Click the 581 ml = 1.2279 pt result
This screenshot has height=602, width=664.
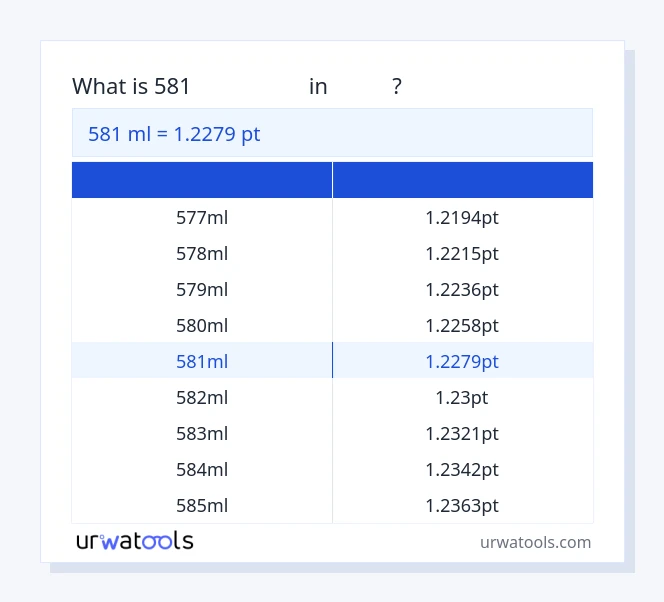point(174,133)
